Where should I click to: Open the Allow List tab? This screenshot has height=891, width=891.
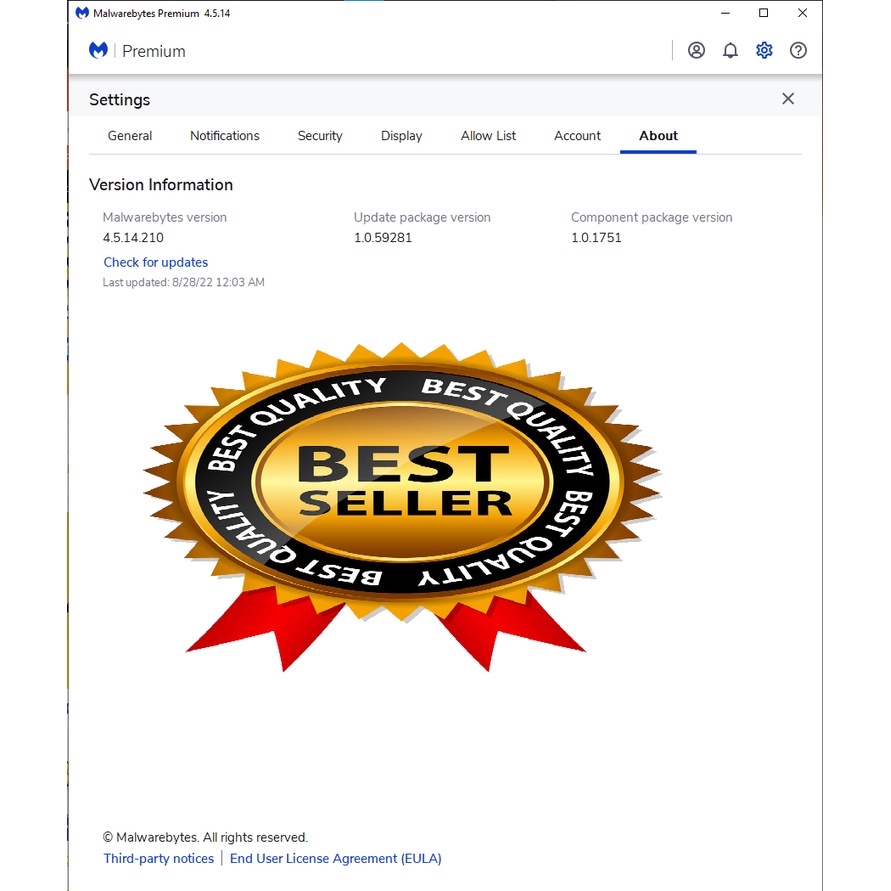[488, 136]
